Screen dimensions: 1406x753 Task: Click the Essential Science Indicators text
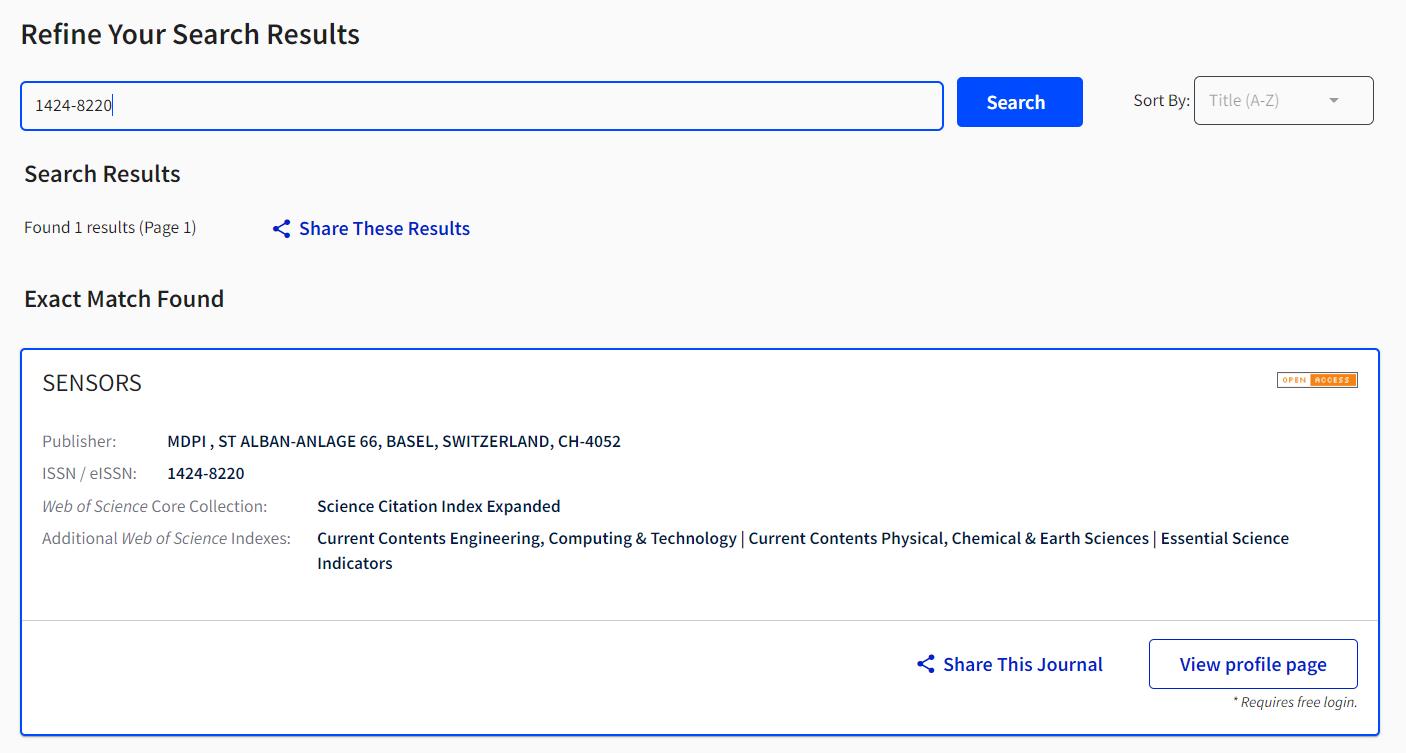[1224, 538]
